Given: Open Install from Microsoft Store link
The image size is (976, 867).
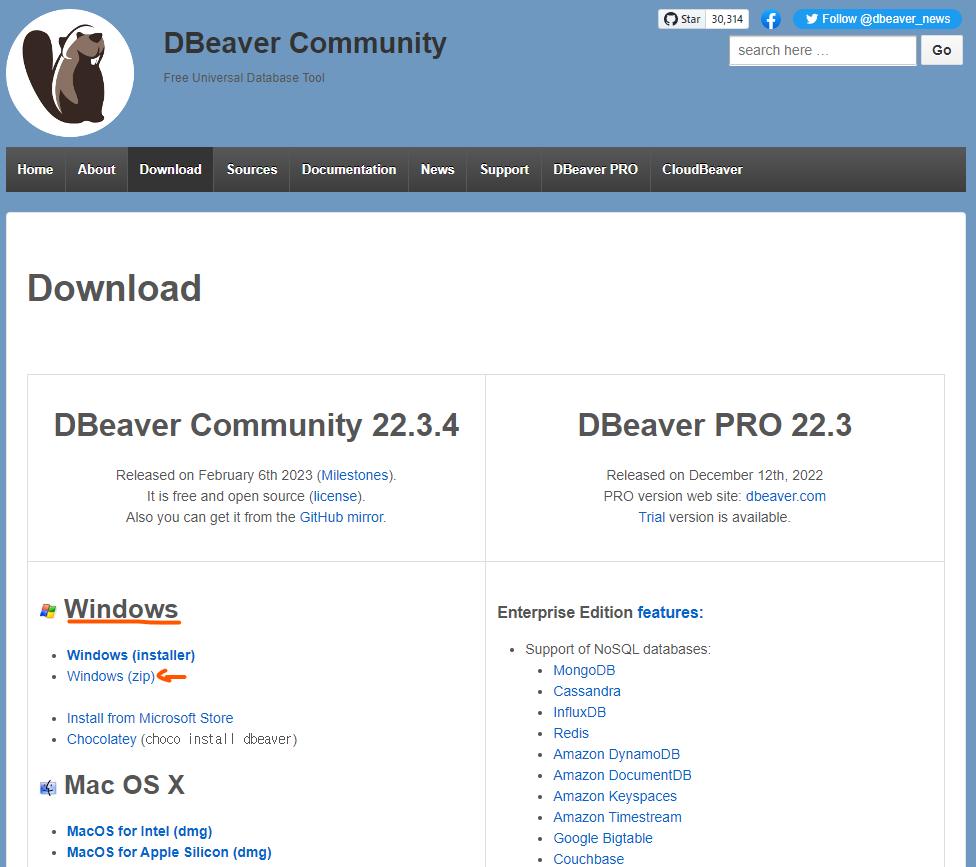Looking at the screenshot, I should point(150,718).
